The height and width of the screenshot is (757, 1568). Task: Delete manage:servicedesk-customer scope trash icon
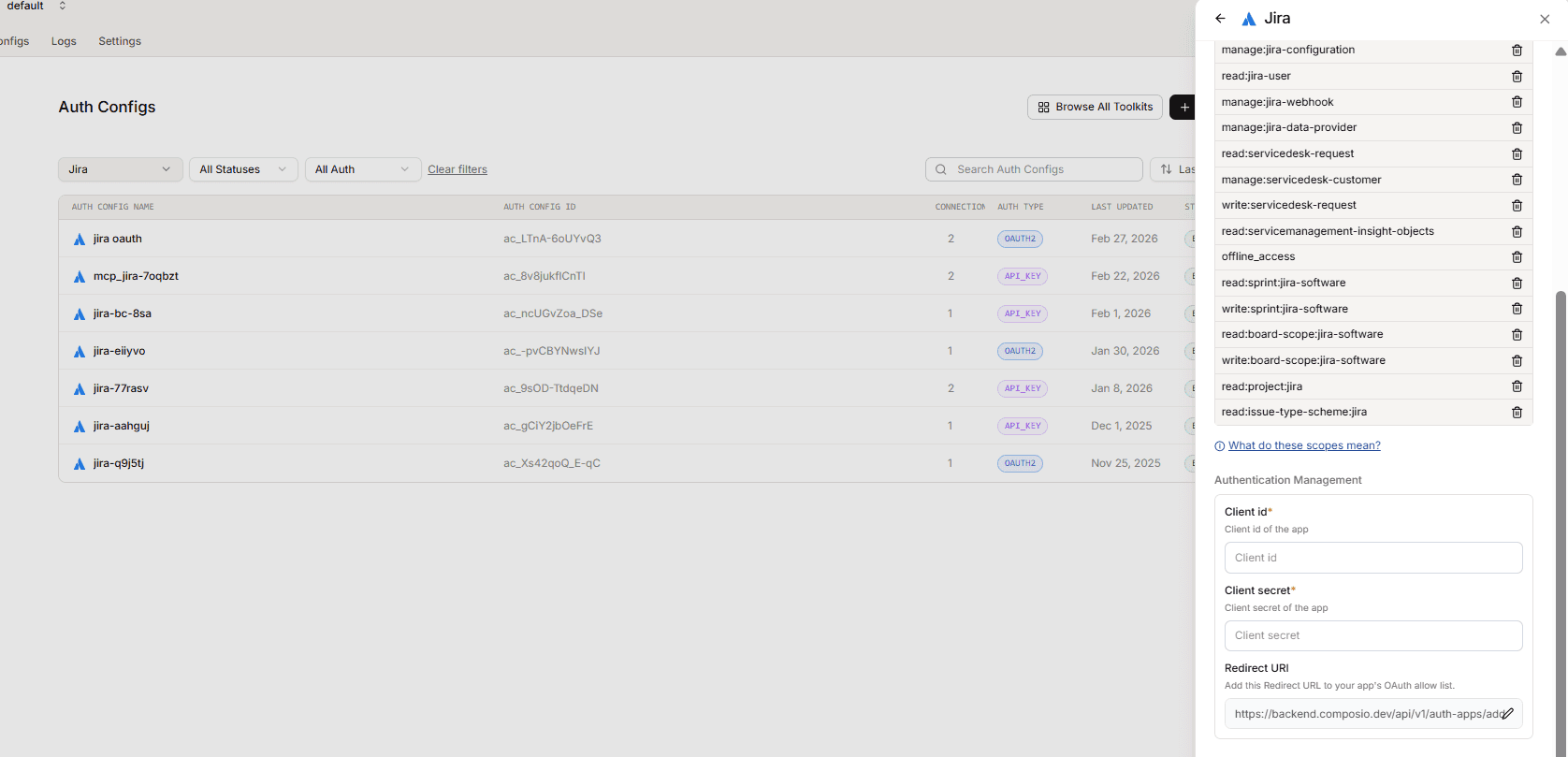[x=1517, y=180]
